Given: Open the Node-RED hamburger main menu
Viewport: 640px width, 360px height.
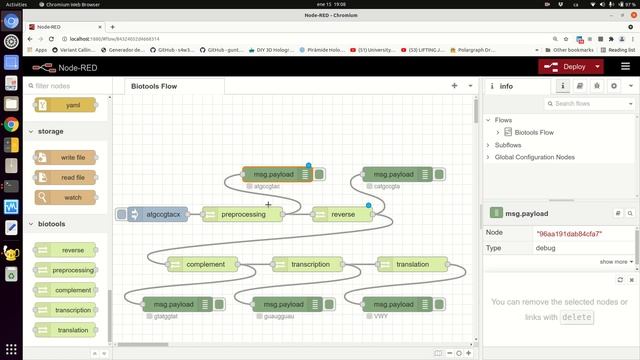Looking at the screenshot, I should coord(625,67).
